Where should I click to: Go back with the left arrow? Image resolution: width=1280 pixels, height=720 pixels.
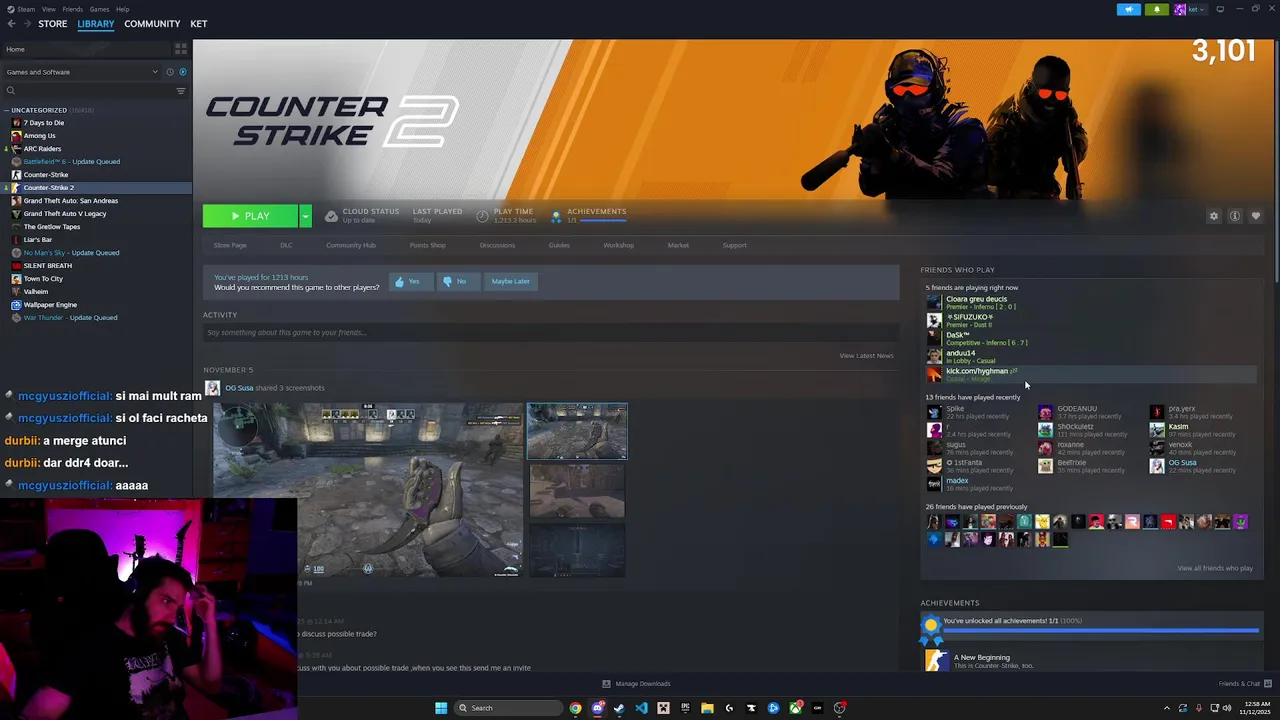click(11, 24)
